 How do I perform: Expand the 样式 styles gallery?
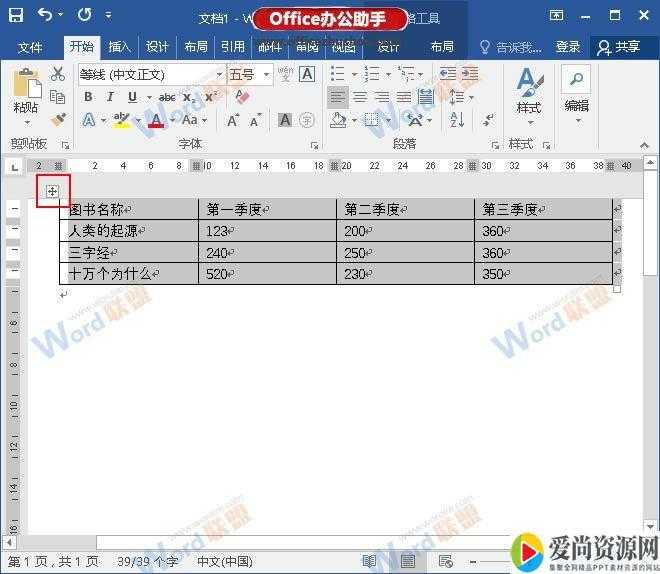click(530, 123)
